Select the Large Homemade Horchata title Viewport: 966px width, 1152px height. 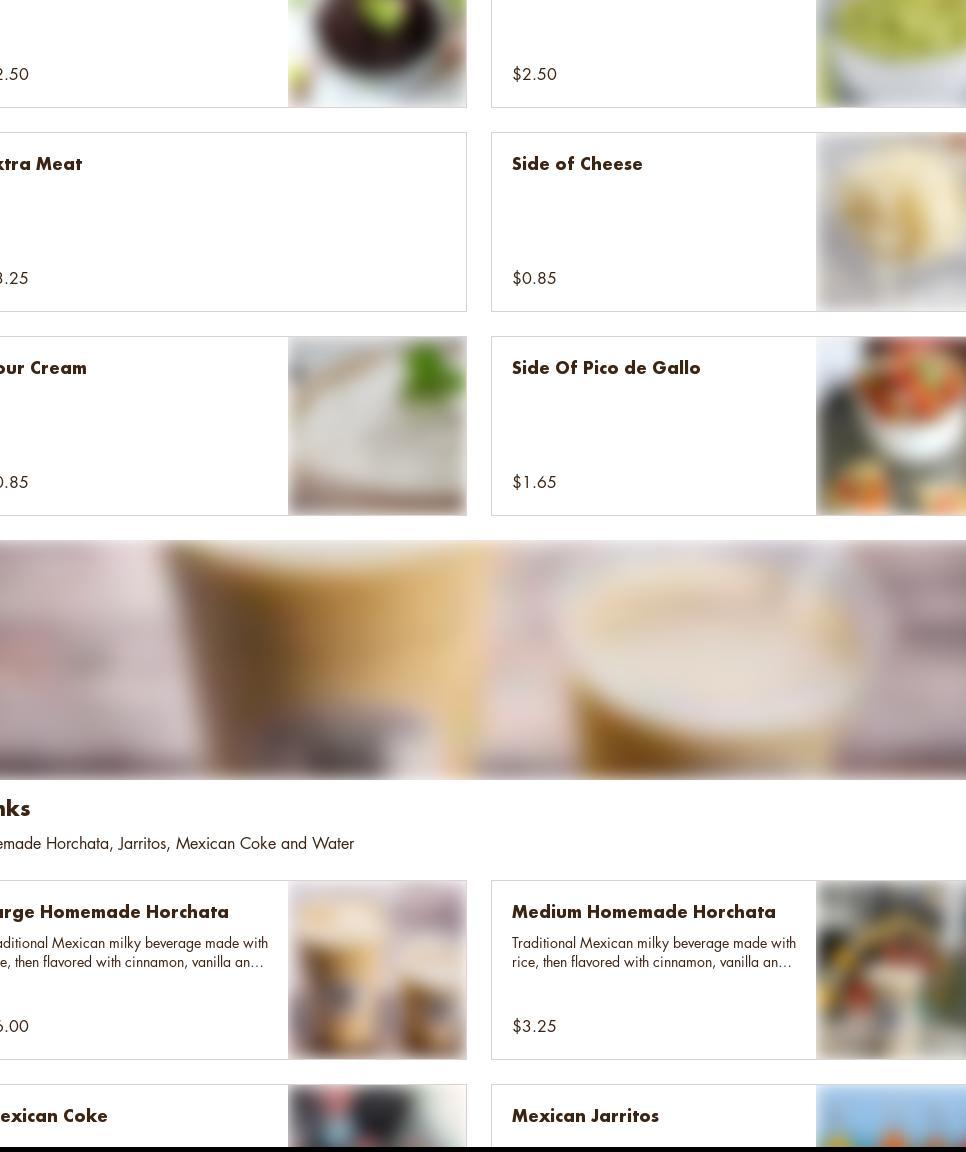tap(114, 912)
